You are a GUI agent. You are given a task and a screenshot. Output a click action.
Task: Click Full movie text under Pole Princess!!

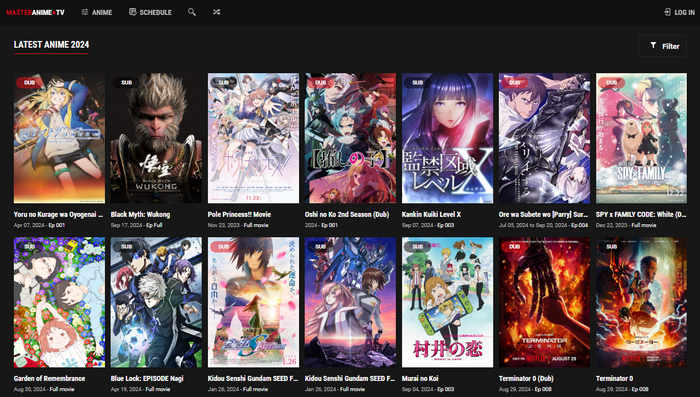click(x=256, y=226)
